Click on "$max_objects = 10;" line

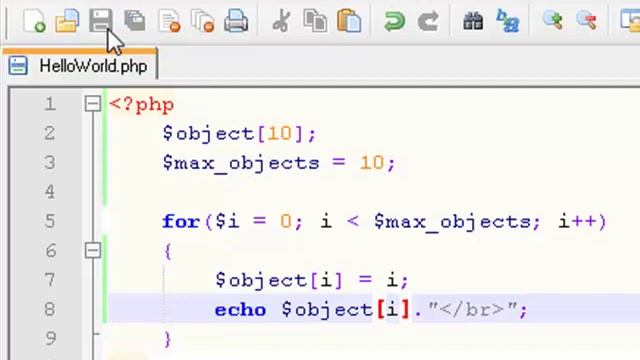point(279,163)
